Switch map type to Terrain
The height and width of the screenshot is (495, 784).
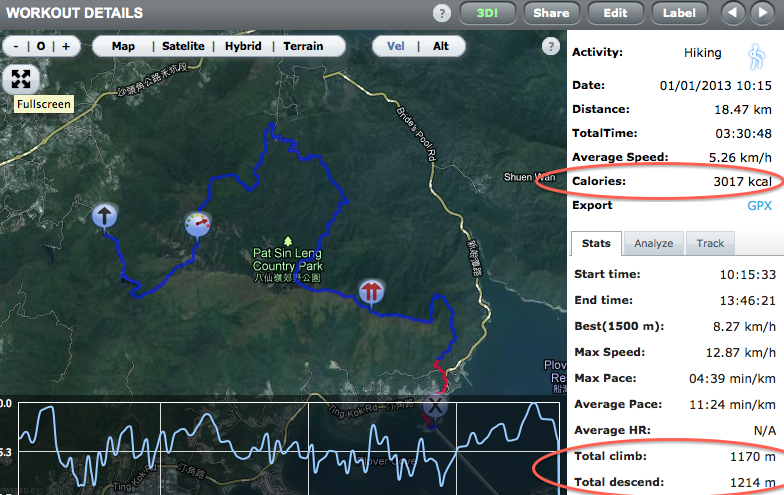304,46
